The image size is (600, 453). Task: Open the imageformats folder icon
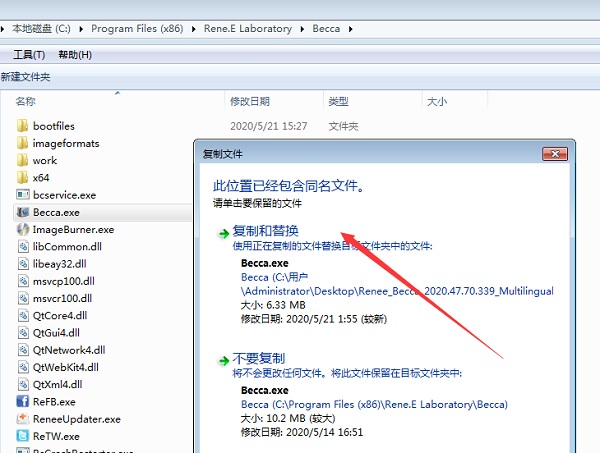[x=23, y=143]
